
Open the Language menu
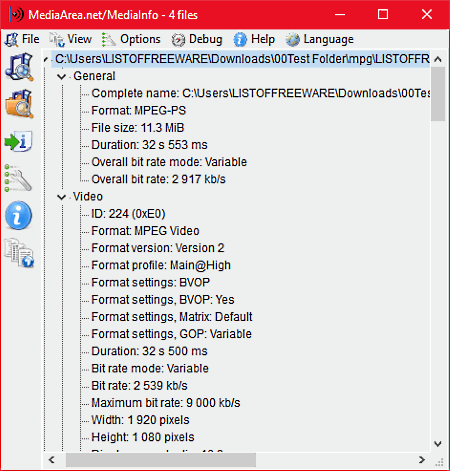click(320, 39)
